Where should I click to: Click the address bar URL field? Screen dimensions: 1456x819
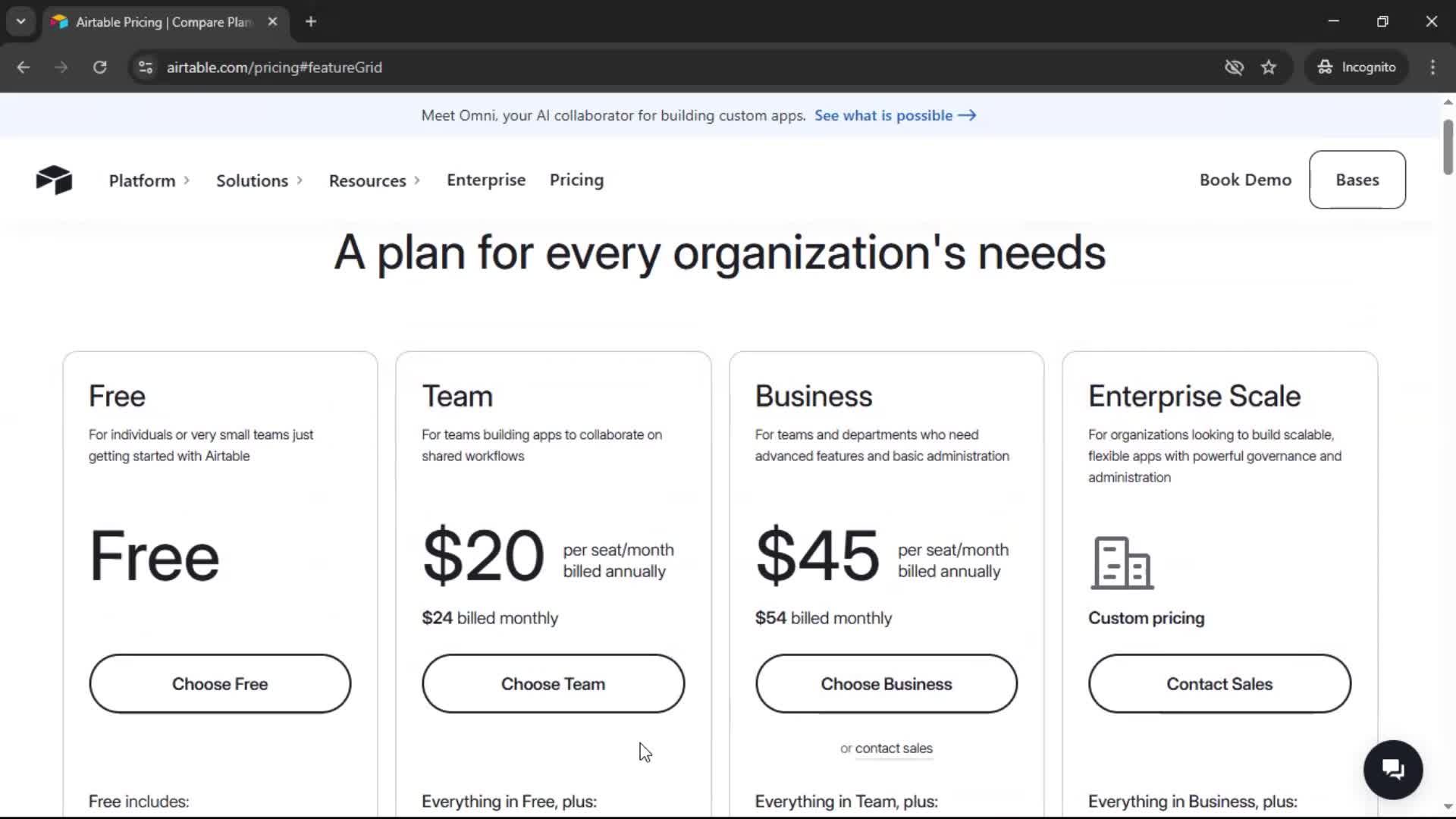675,67
